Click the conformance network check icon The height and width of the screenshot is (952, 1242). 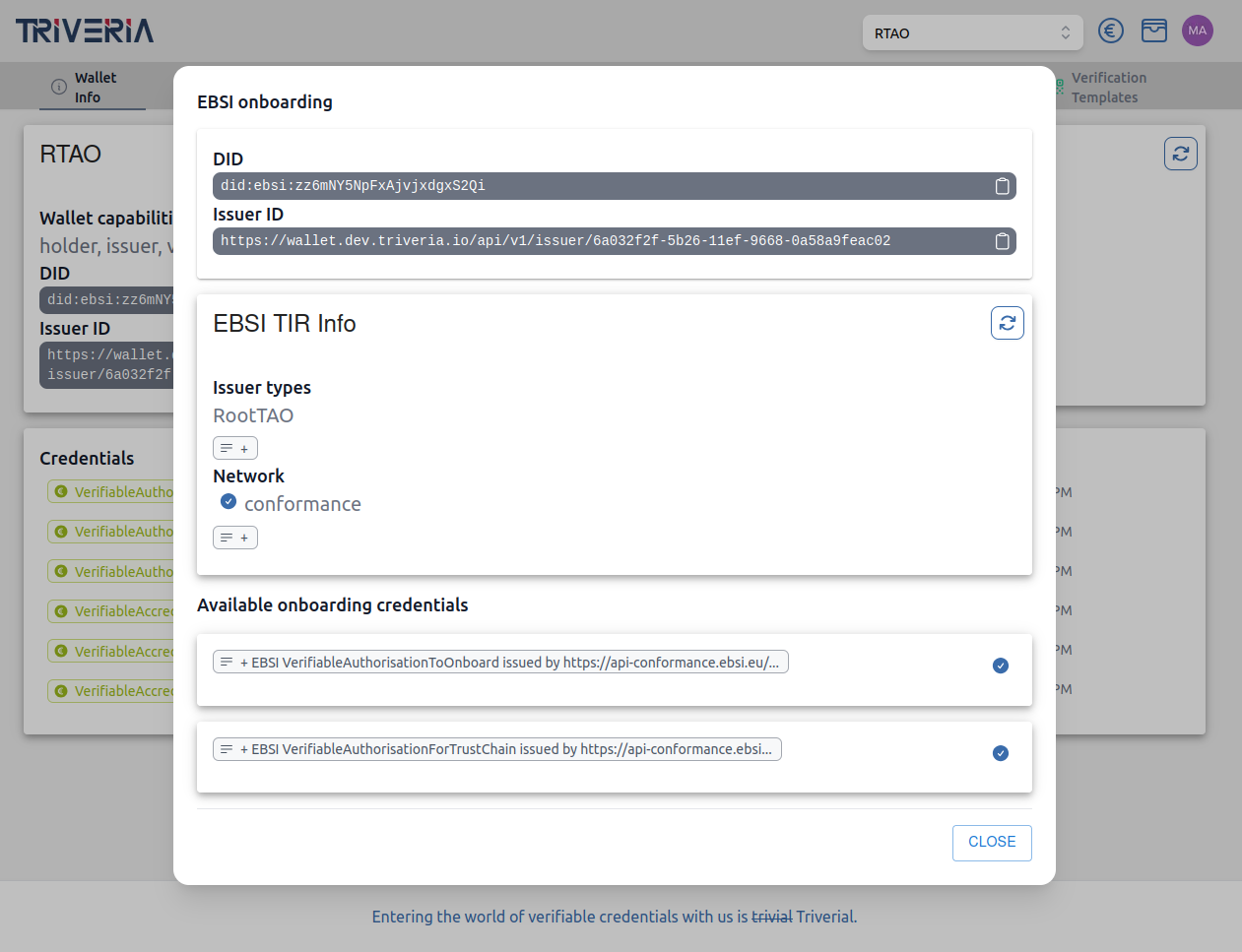pyautogui.click(x=229, y=501)
